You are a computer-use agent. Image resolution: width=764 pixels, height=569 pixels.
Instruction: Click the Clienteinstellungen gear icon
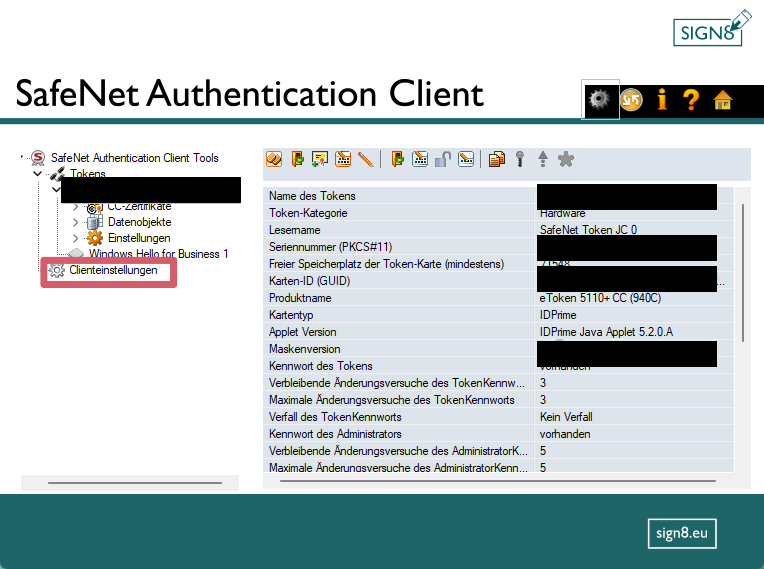[57, 270]
